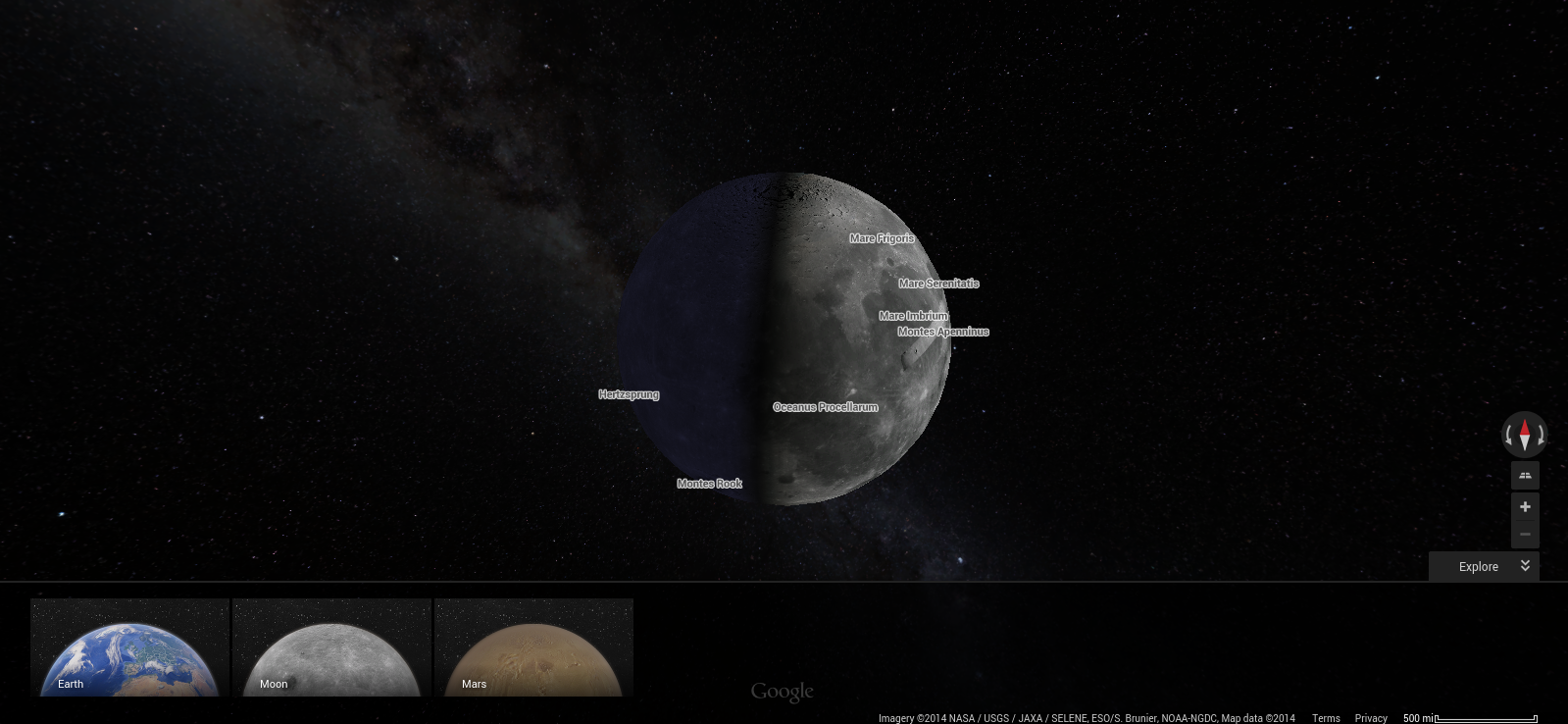This screenshot has height=724, width=1568.
Task: Click the Montes Apenninus label
Action: click(x=943, y=332)
